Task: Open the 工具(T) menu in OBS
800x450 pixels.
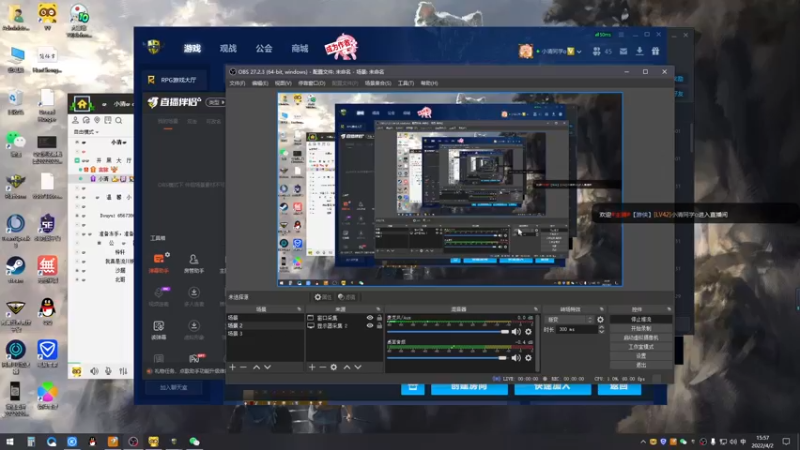Action: (x=406, y=83)
